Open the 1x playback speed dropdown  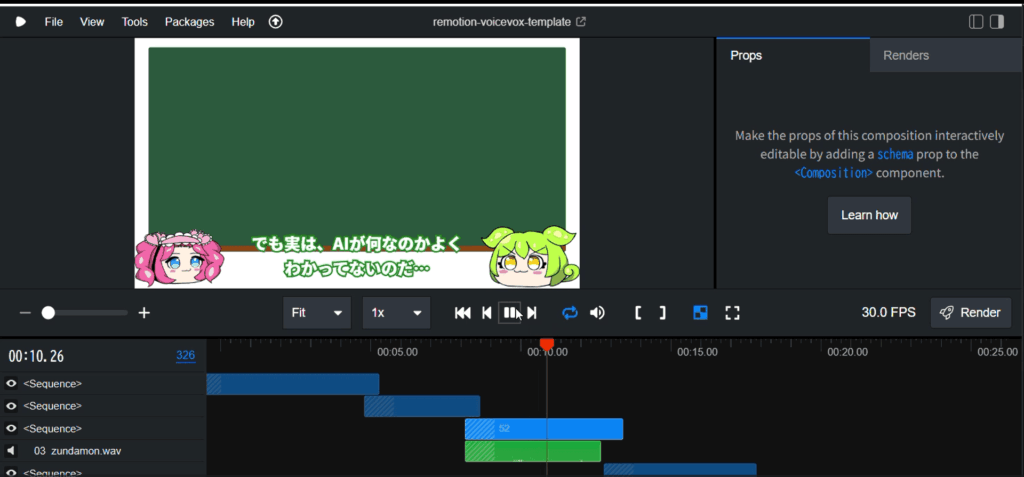pyautogui.click(x=396, y=313)
